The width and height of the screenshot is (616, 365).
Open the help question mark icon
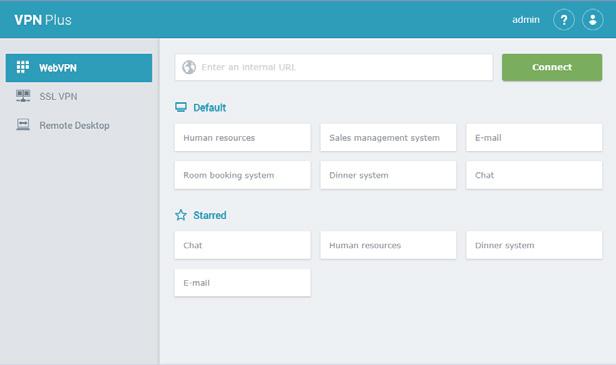coord(563,20)
